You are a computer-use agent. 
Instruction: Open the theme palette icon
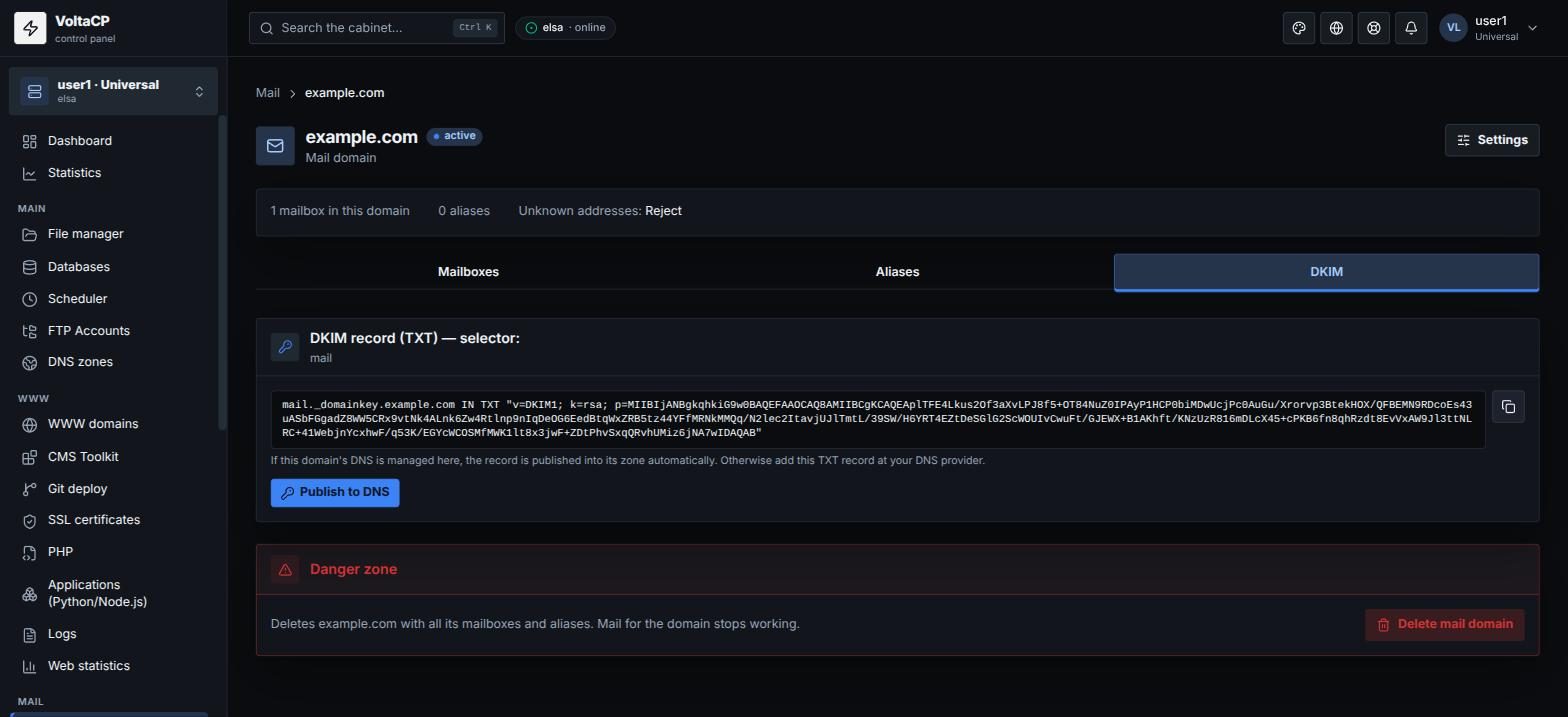coord(1299,28)
